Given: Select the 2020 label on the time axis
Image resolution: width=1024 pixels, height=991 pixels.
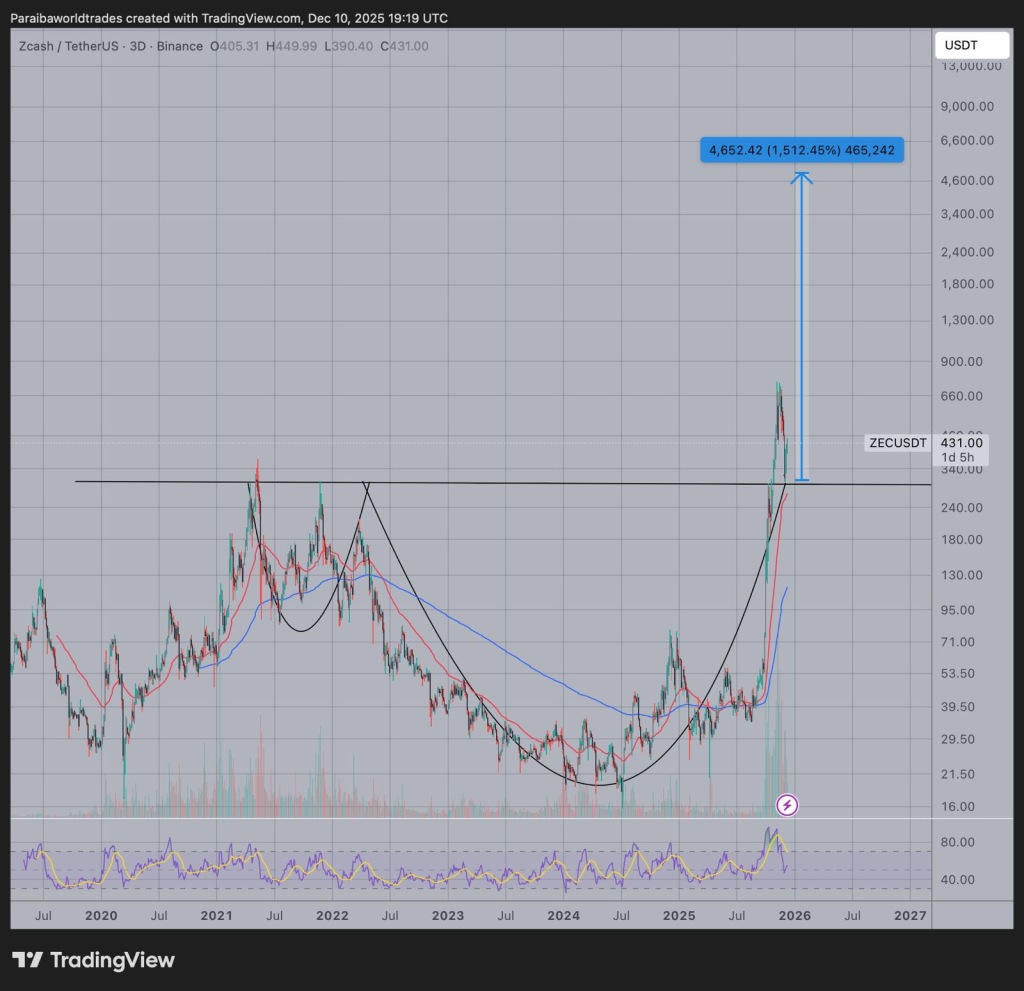Looking at the screenshot, I should tap(101, 915).
